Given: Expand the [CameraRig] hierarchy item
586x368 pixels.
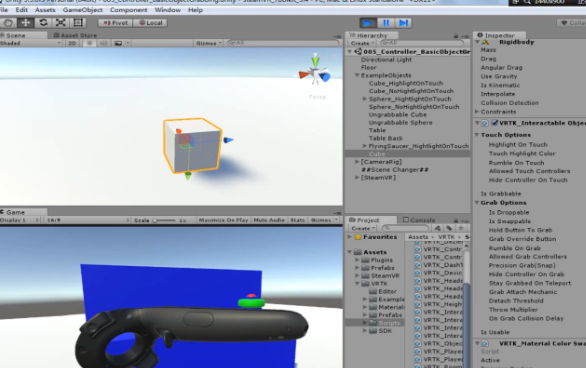Looking at the screenshot, I should (x=357, y=162).
